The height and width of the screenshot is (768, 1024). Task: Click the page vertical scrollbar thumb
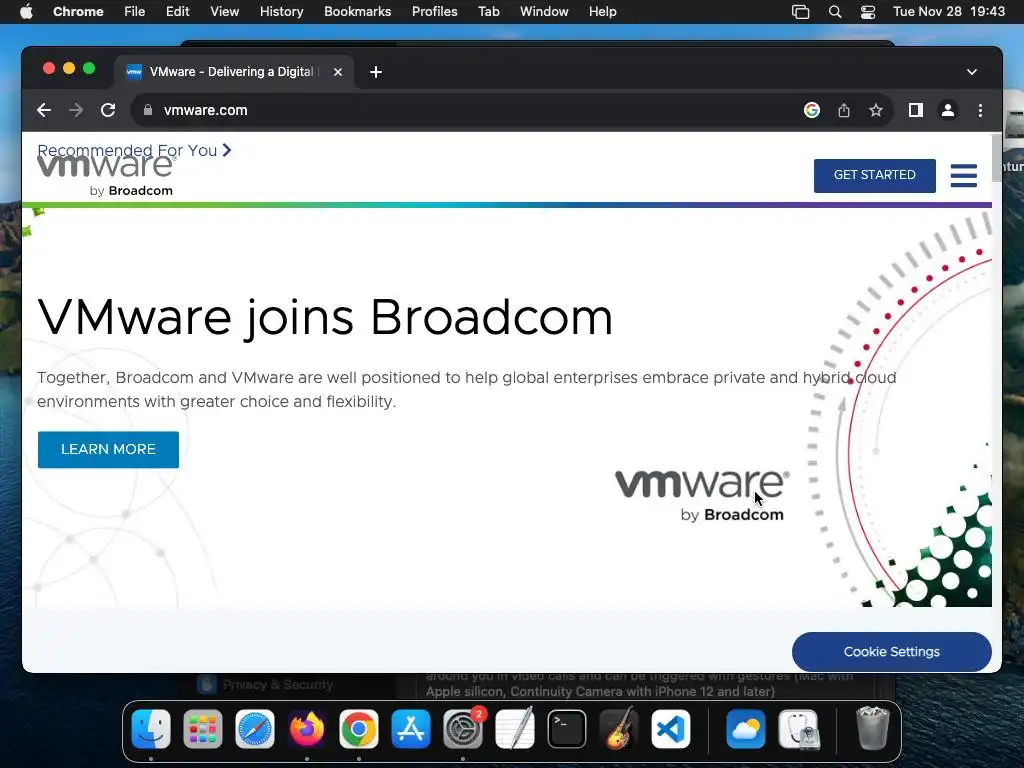(996, 159)
